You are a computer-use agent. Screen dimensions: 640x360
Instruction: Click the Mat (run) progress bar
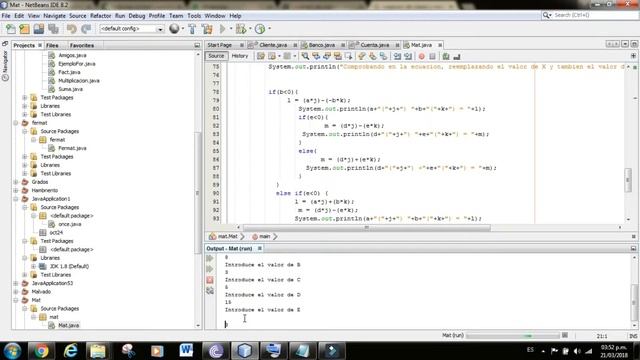[x=512, y=336]
